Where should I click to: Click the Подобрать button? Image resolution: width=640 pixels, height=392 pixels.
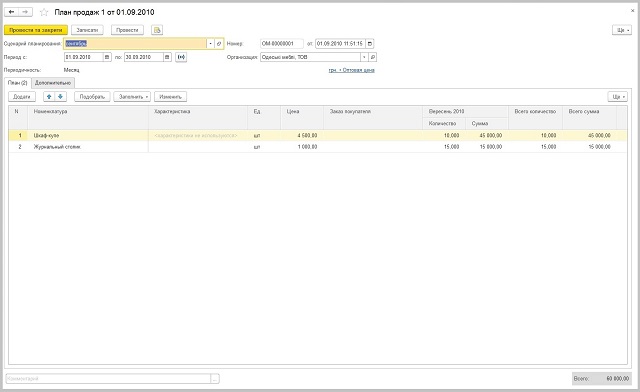[92, 97]
